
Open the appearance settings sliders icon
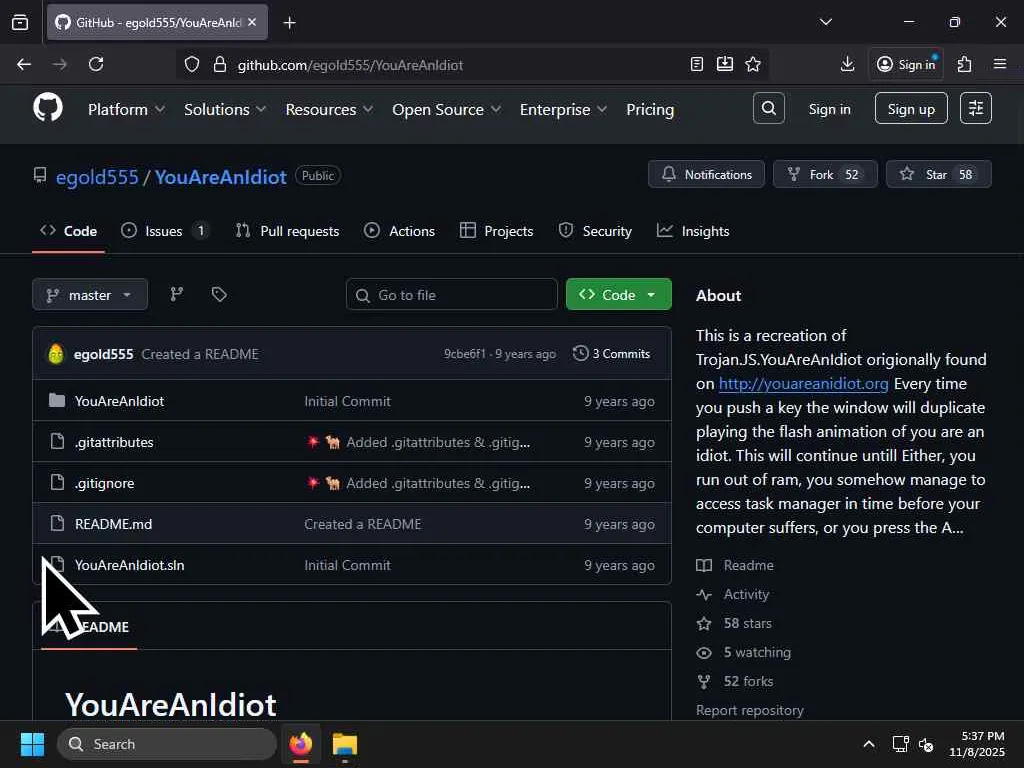click(x=976, y=108)
